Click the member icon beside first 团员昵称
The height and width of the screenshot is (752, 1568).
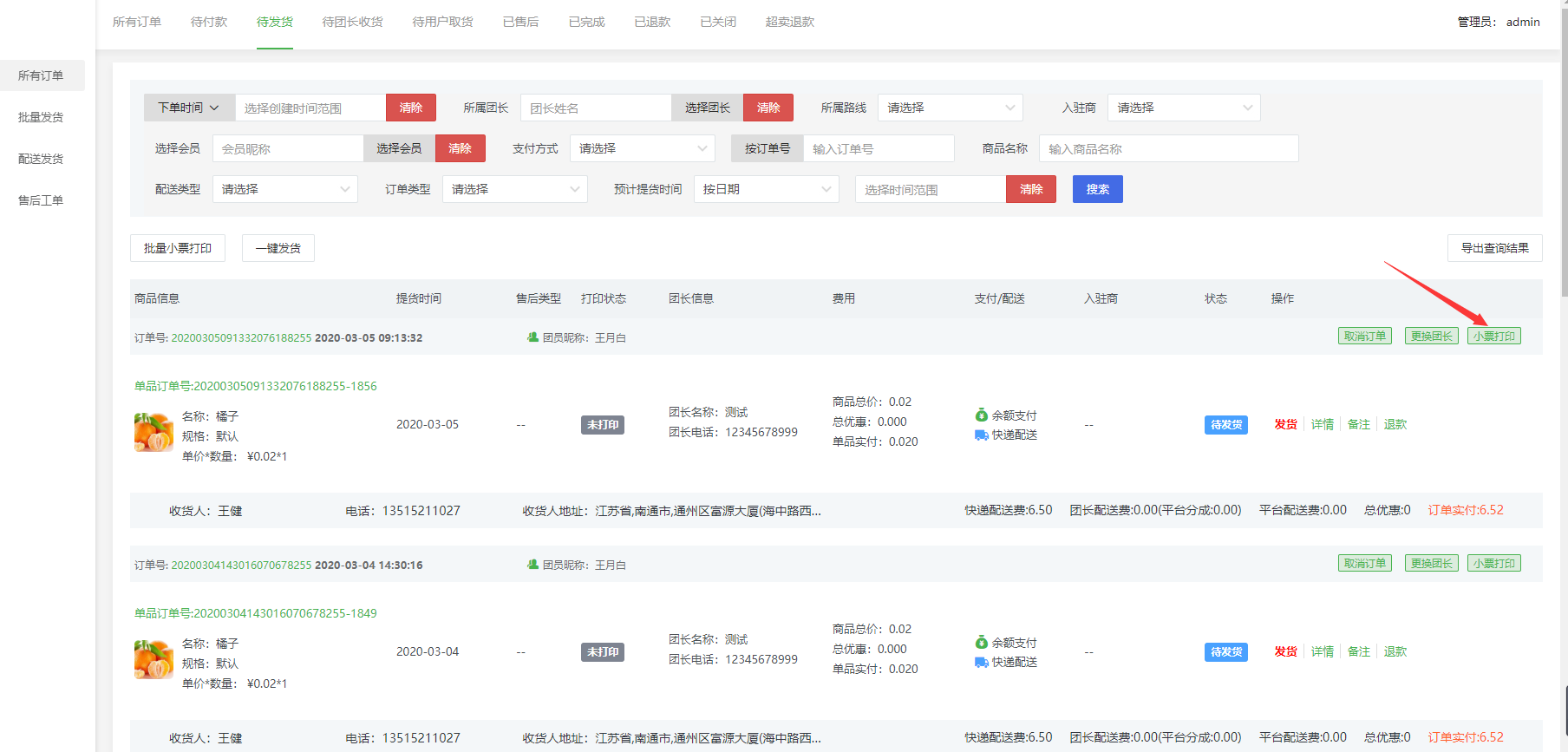[532, 337]
